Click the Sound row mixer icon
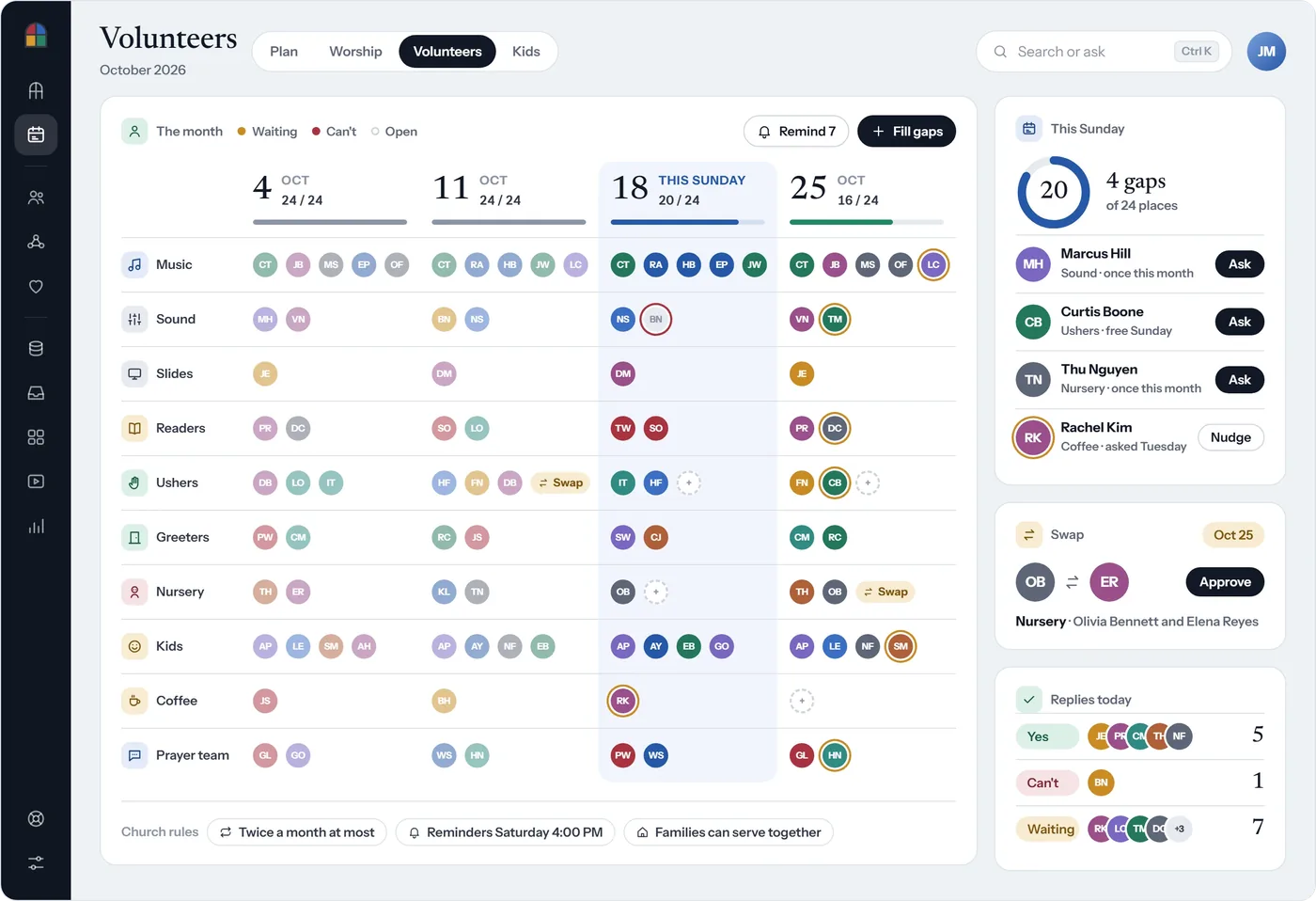Viewport: 1316px width, 901px height. tap(134, 320)
